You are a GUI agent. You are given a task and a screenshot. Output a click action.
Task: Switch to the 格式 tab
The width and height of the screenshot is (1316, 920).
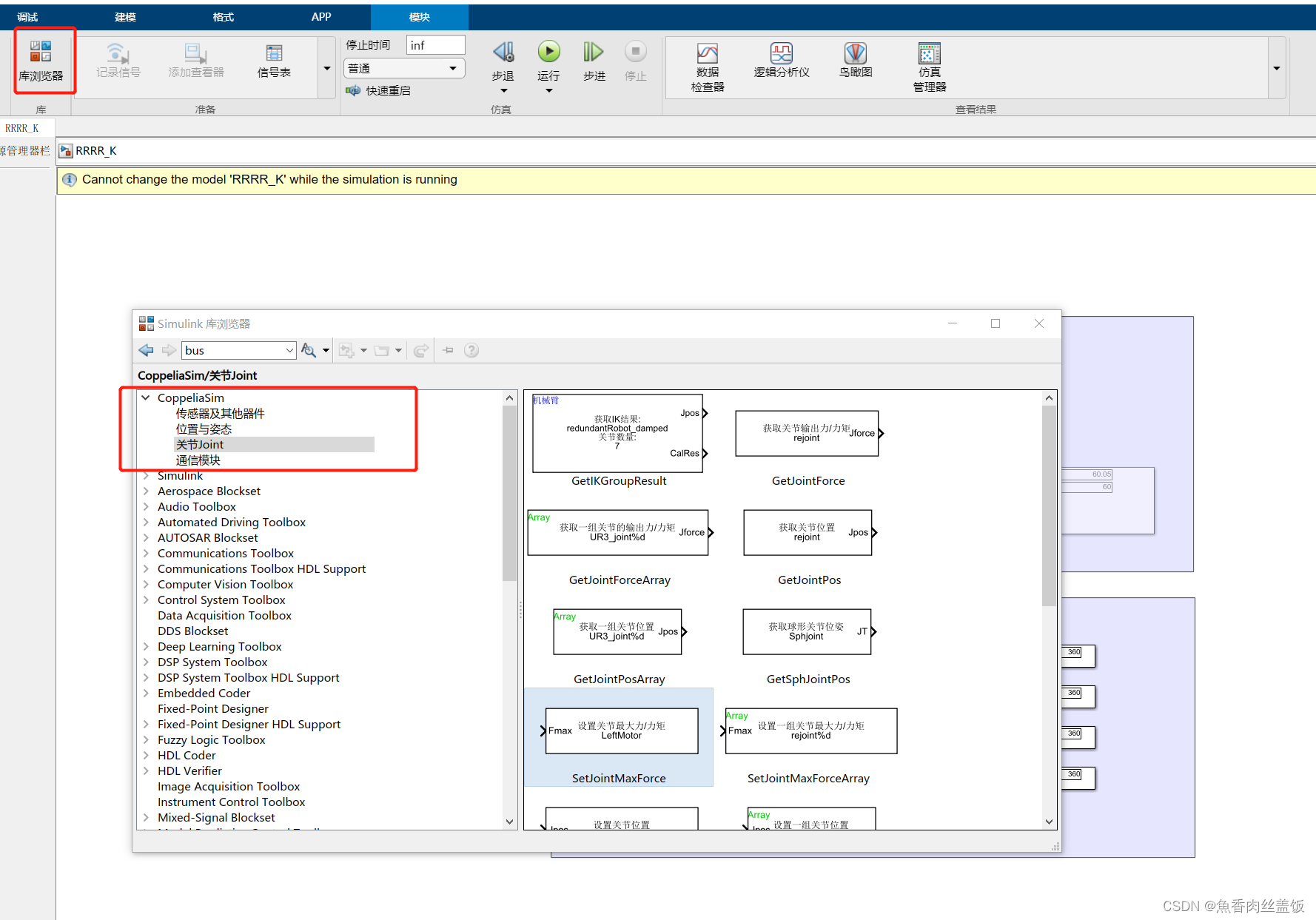click(x=223, y=17)
